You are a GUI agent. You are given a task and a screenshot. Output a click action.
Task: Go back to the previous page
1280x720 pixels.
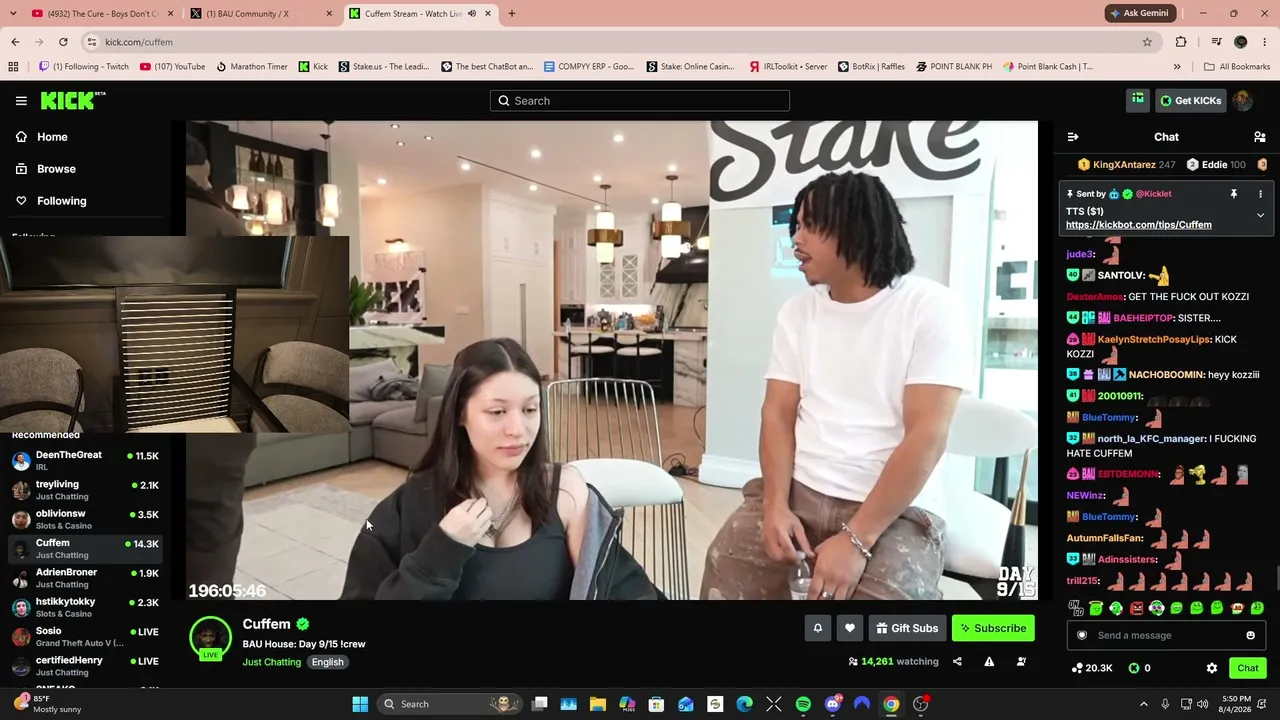pyautogui.click(x=15, y=42)
